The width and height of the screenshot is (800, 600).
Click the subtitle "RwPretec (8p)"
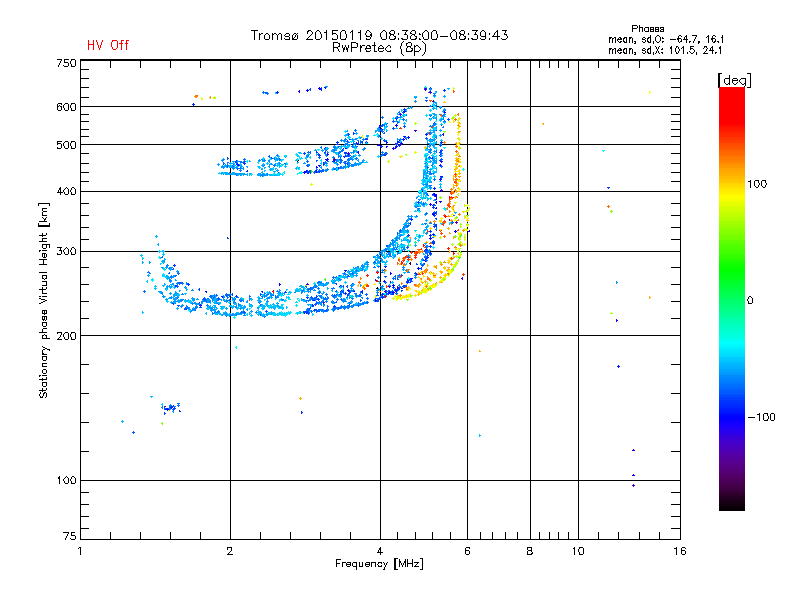[379, 48]
